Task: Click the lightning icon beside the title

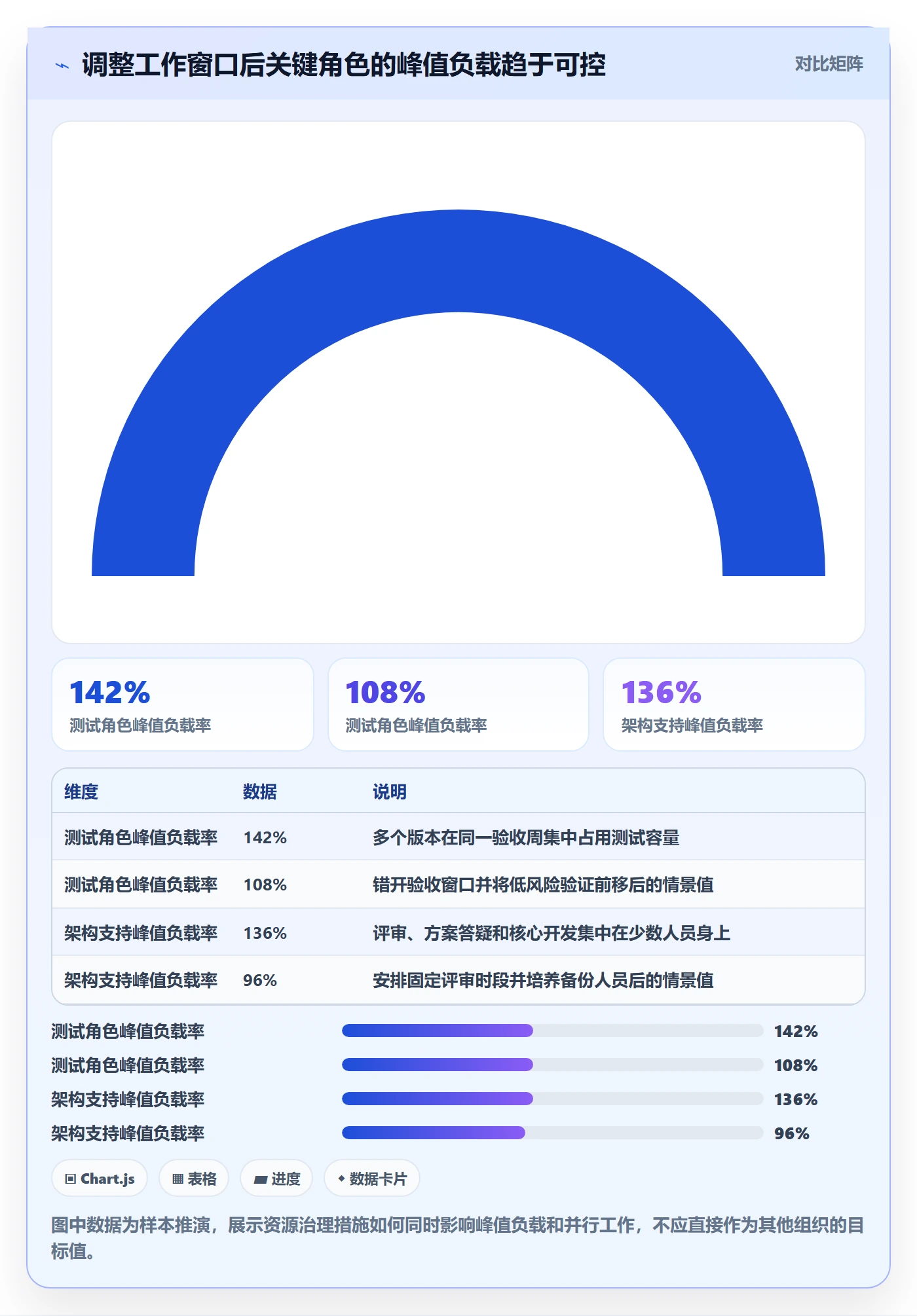Action: [x=62, y=65]
